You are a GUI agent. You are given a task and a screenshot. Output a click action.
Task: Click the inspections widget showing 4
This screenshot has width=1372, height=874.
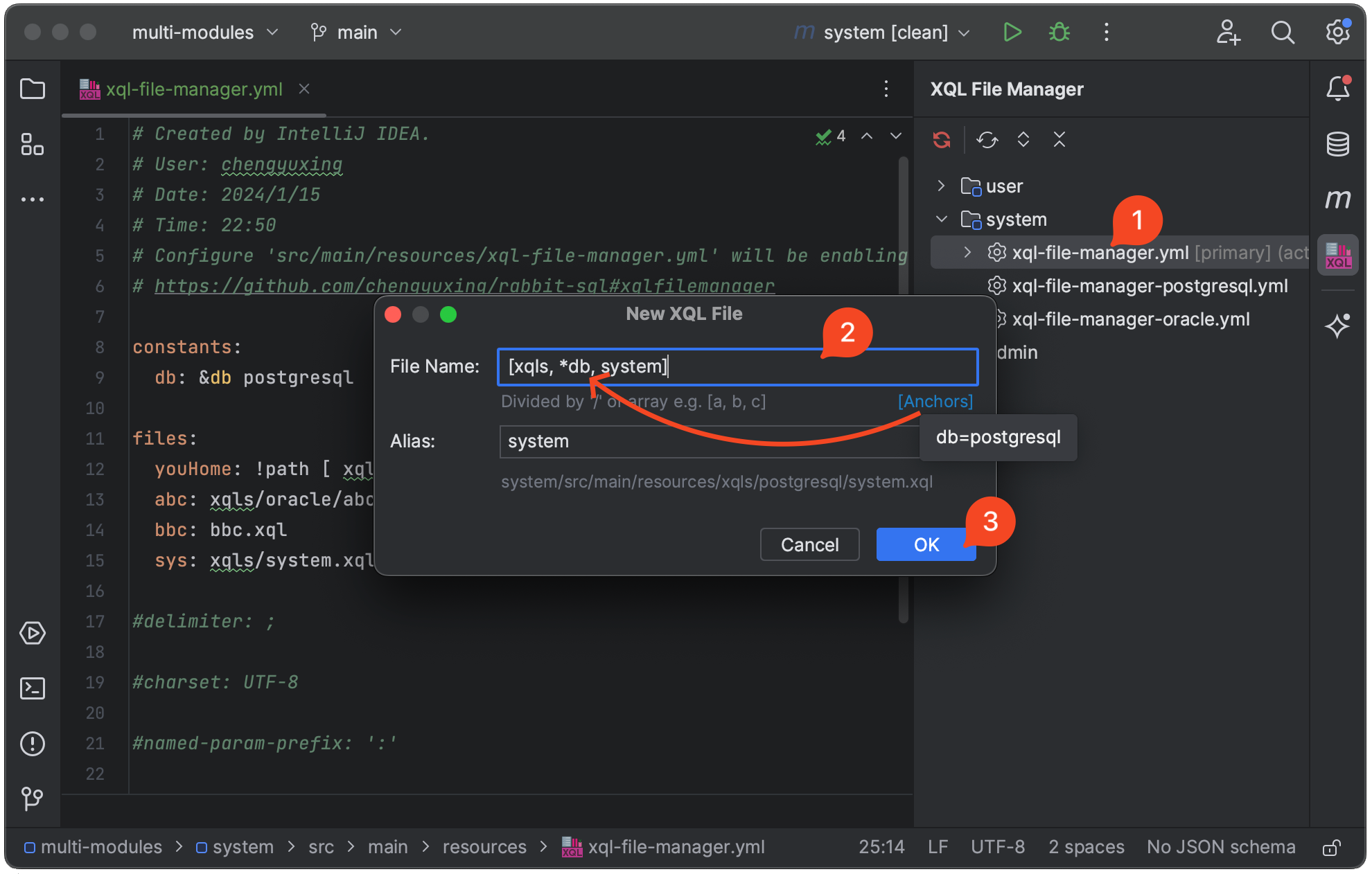(831, 136)
